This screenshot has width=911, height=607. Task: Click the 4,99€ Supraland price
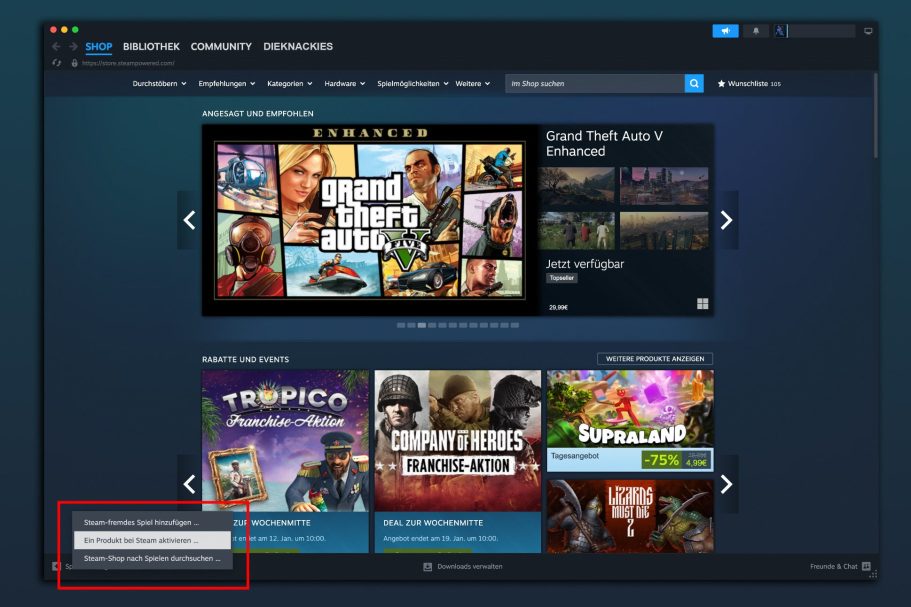696,463
